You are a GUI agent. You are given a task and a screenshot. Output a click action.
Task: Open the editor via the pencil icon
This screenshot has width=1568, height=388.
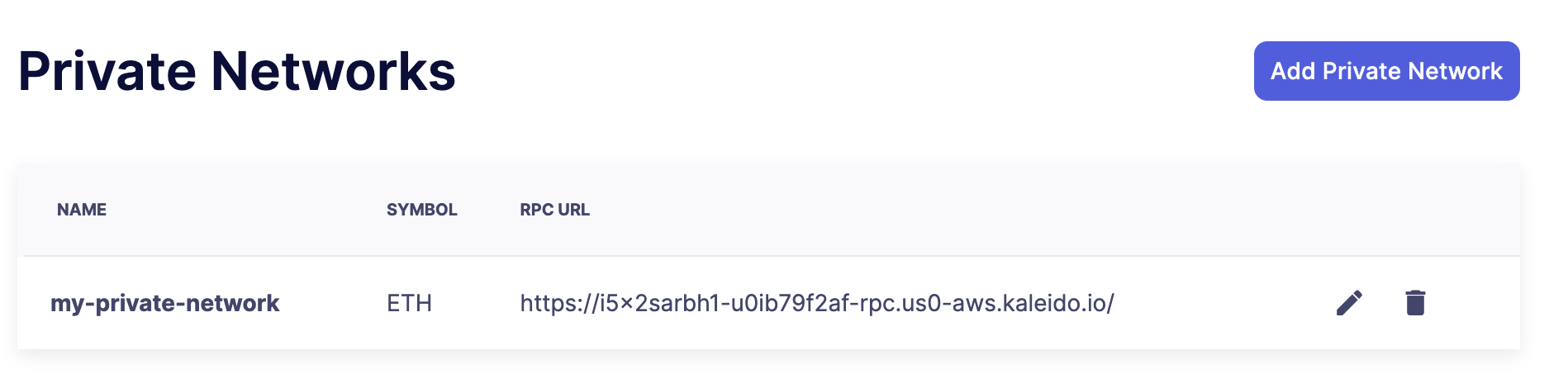click(x=1349, y=303)
